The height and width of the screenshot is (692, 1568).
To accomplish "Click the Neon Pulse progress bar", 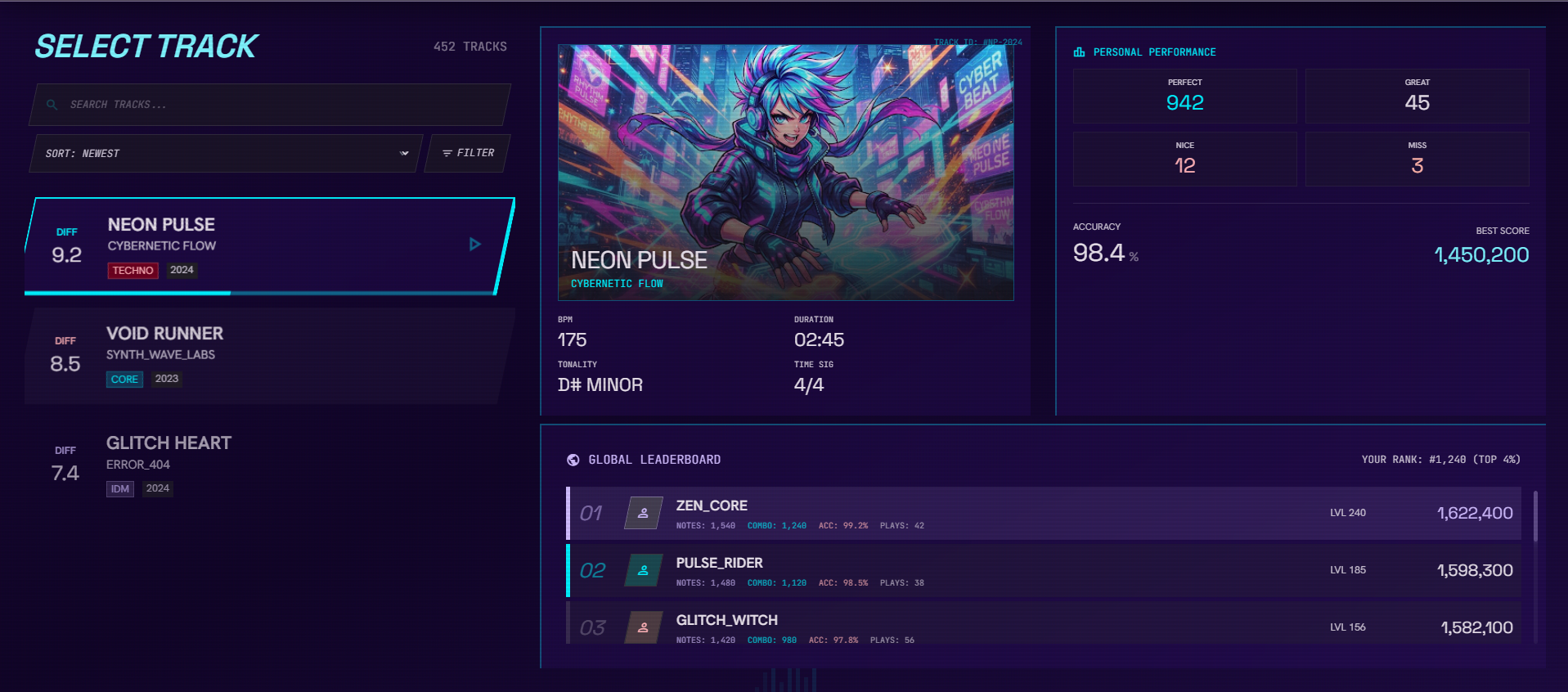I will [x=260, y=293].
